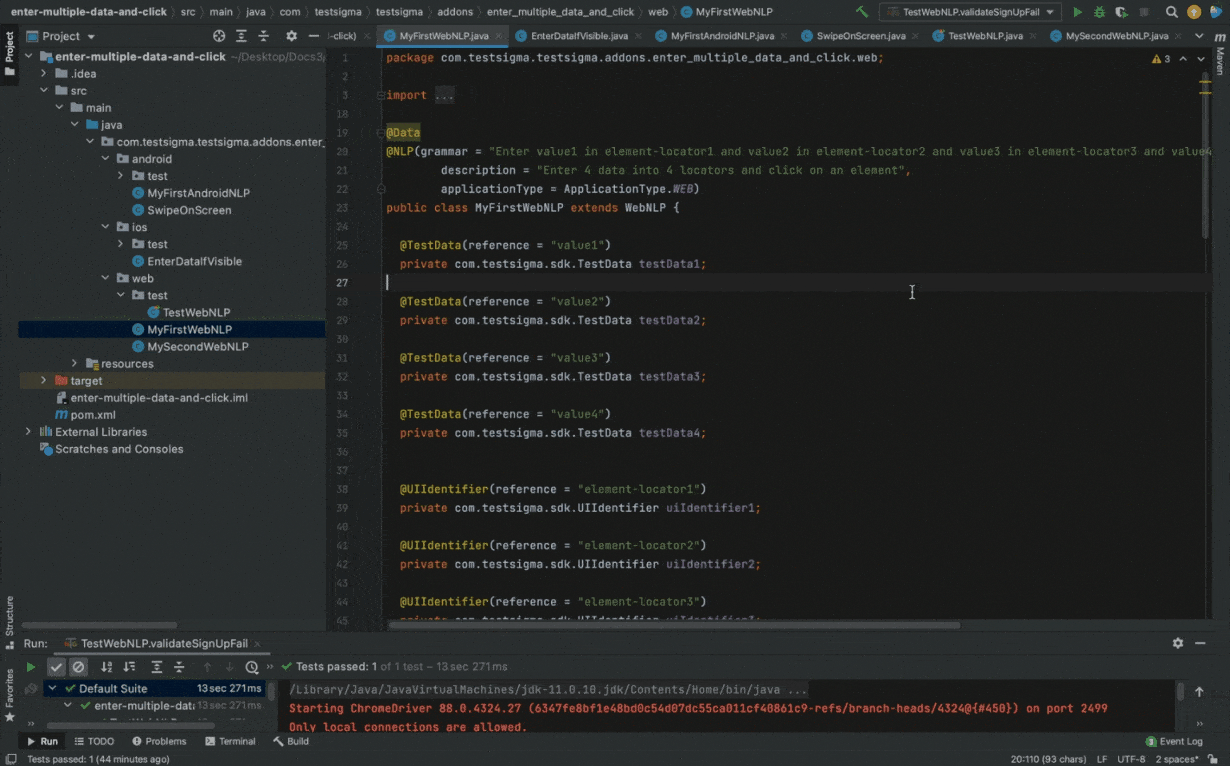Click the Build project hammer icon
This screenshot has height=766, width=1230.
(862, 12)
